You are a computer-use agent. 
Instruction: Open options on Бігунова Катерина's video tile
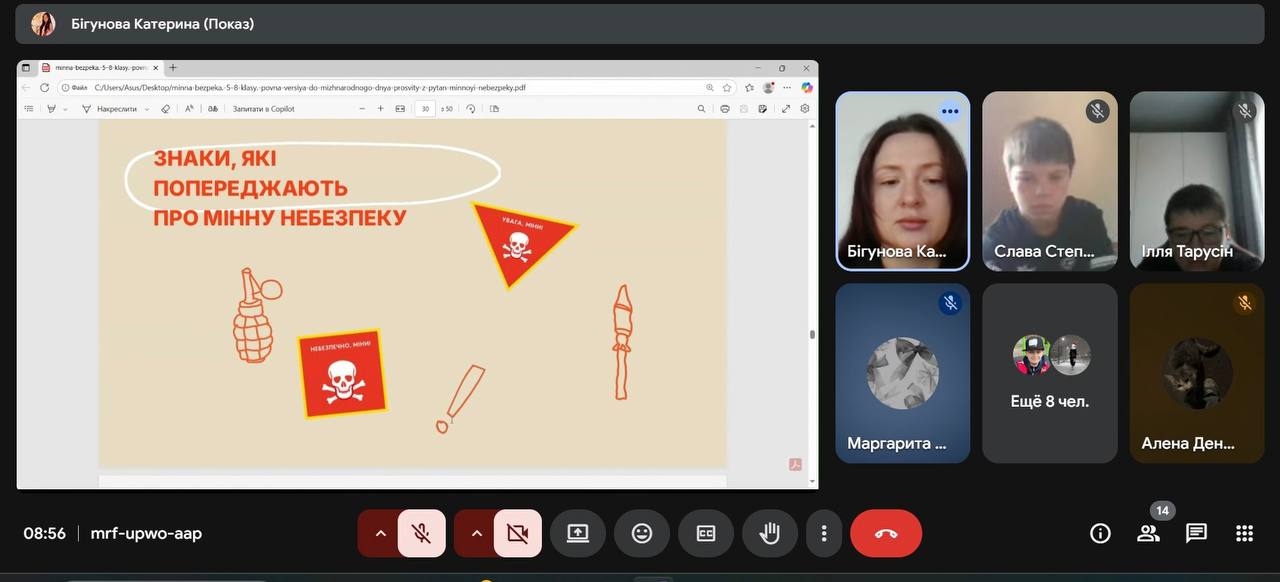(x=949, y=111)
